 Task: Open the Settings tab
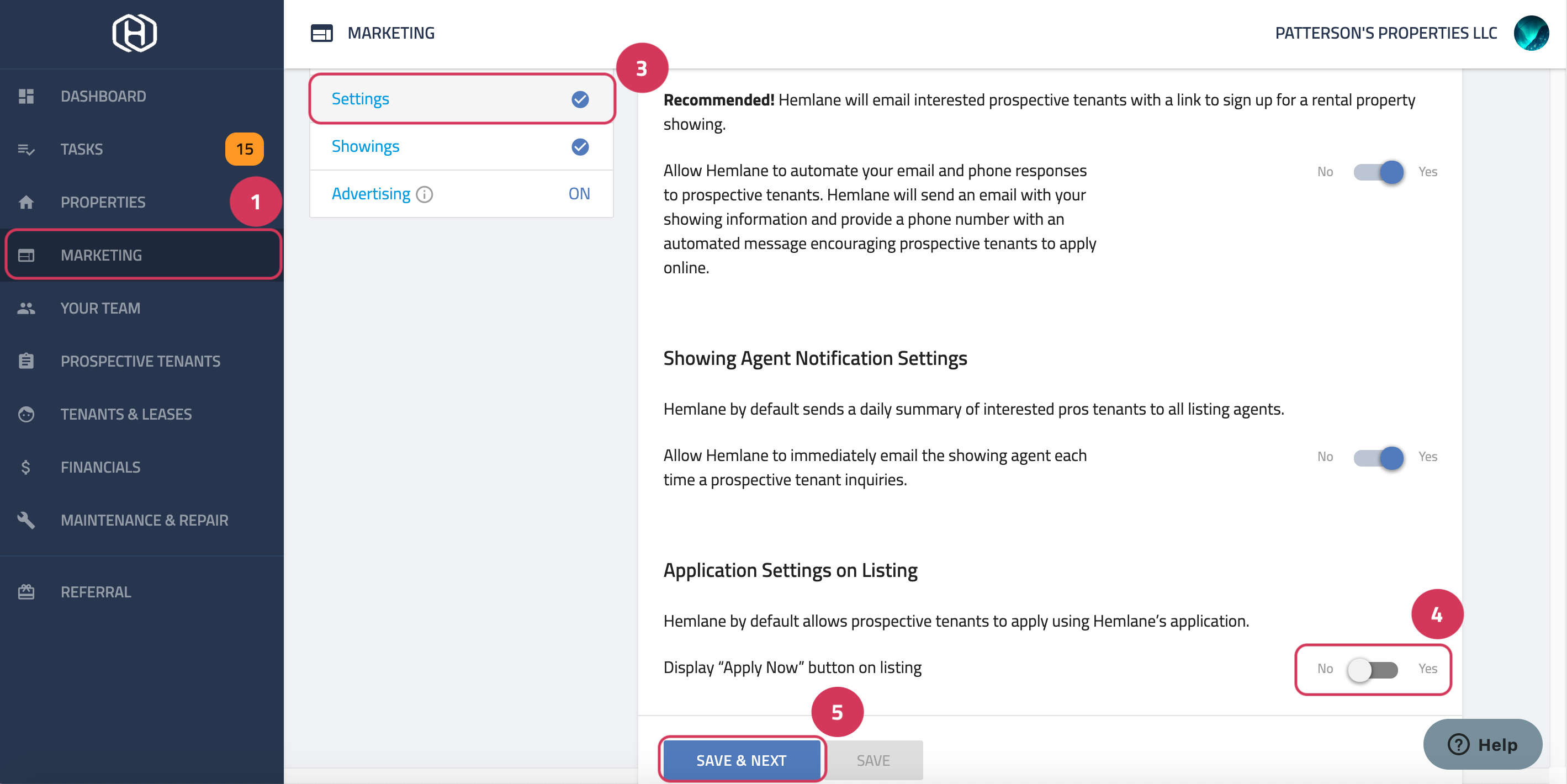click(462, 99)
